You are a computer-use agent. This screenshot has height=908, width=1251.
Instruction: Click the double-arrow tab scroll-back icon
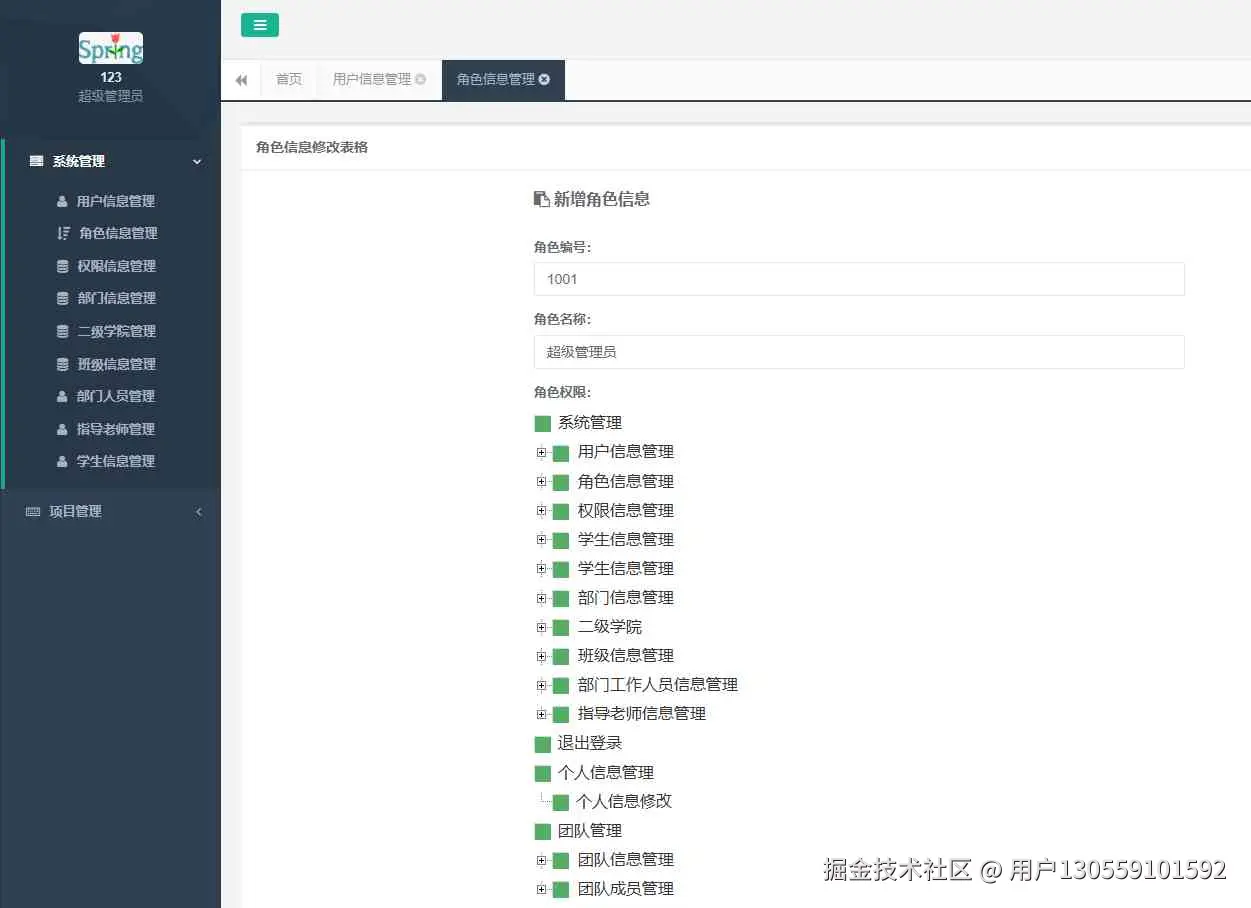coord(241,80)
